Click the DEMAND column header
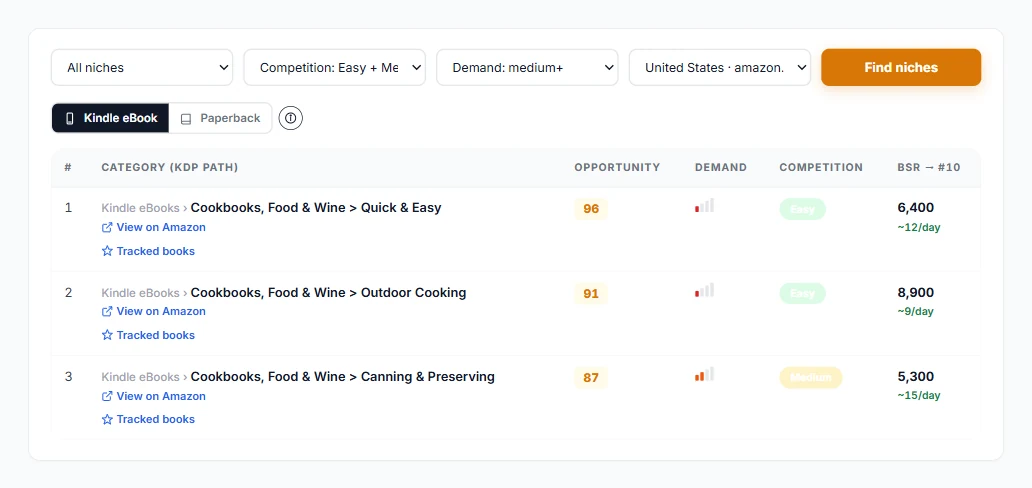This screenshot has height=488, width=1032. click(721, 167)
